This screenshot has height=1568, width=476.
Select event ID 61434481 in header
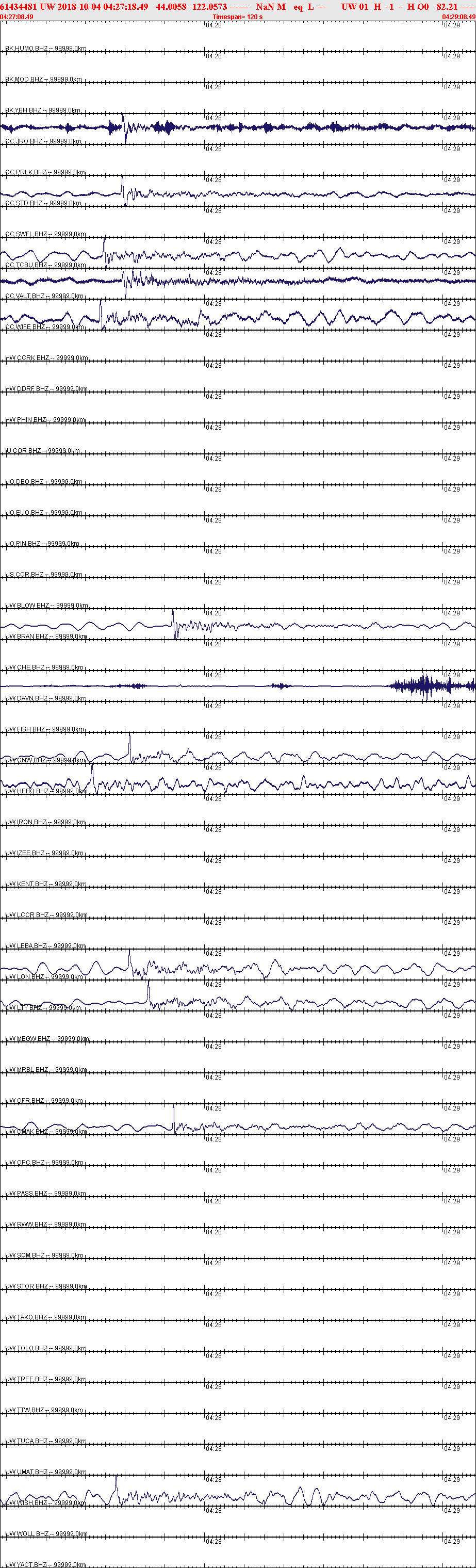[x=19, y=7]
